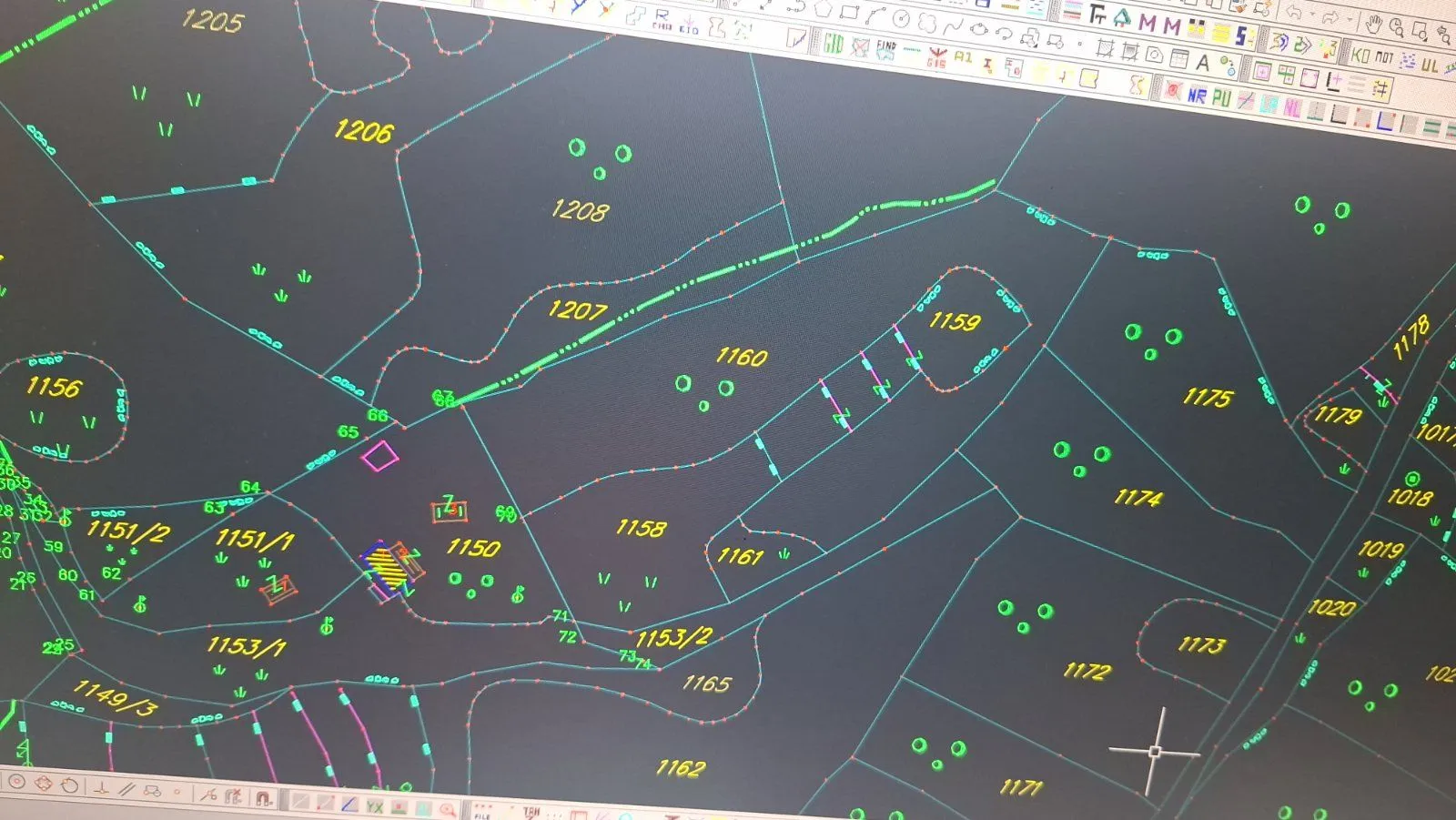Click the blue S icon in top toolbar

(1242, 35)
